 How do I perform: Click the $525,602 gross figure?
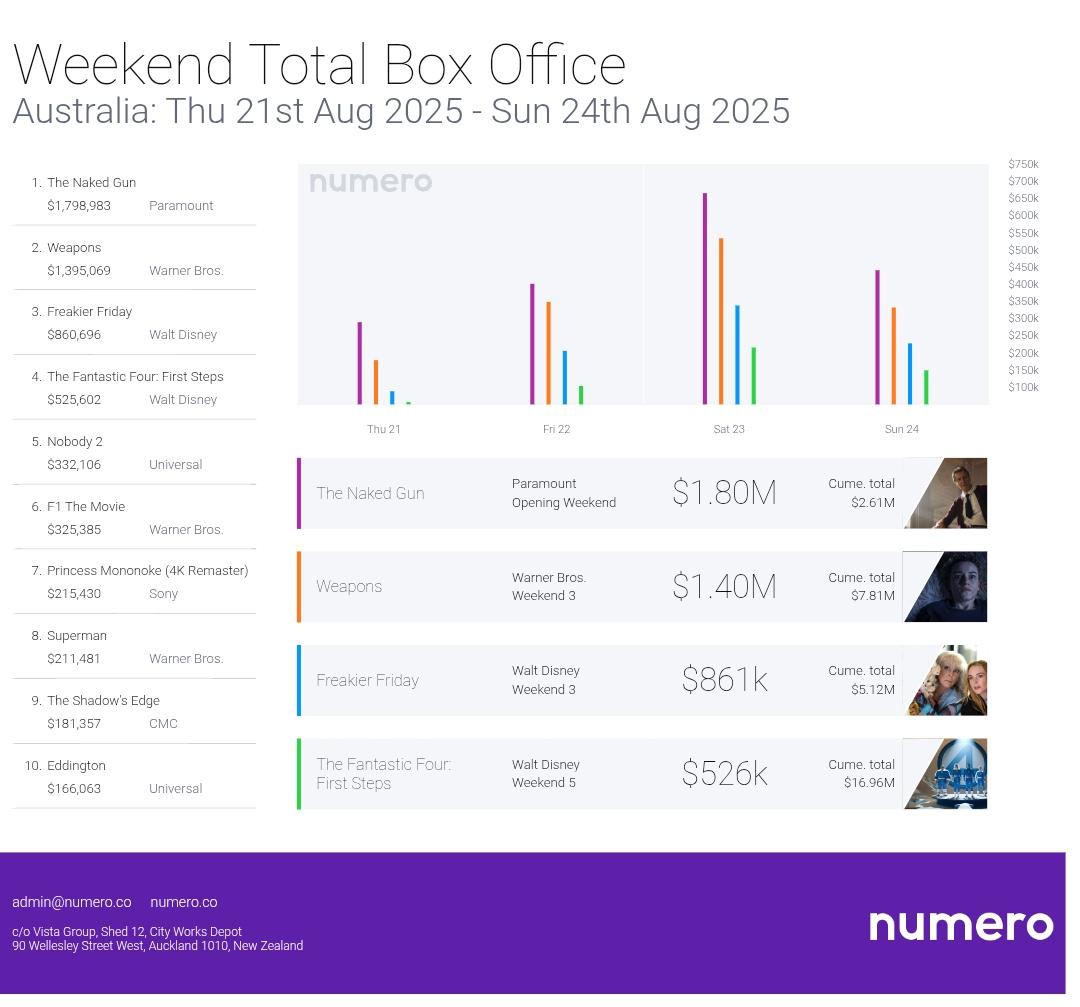point(74,399)
